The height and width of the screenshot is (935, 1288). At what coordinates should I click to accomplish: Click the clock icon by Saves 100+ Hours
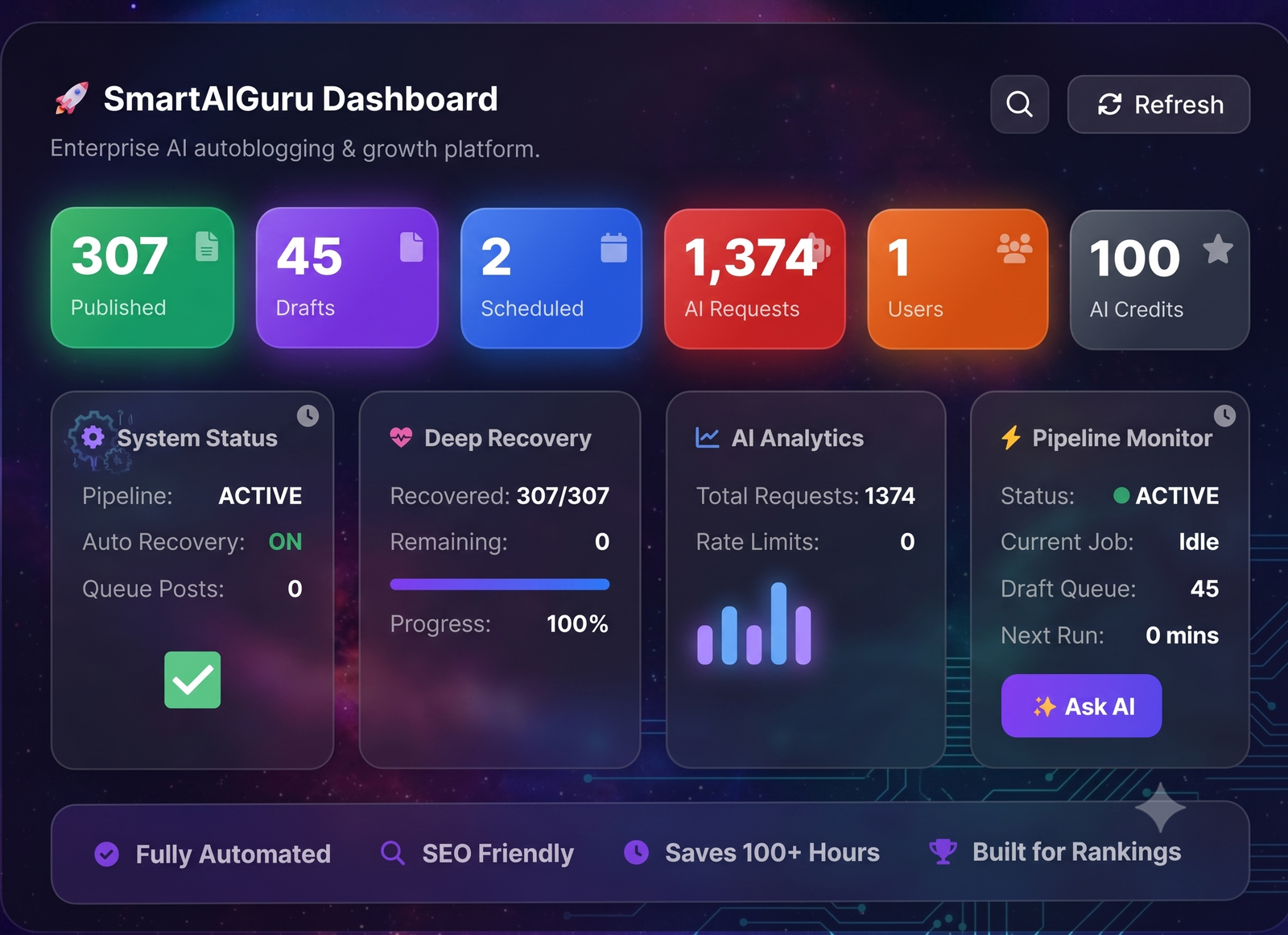[x=636, y=852]
